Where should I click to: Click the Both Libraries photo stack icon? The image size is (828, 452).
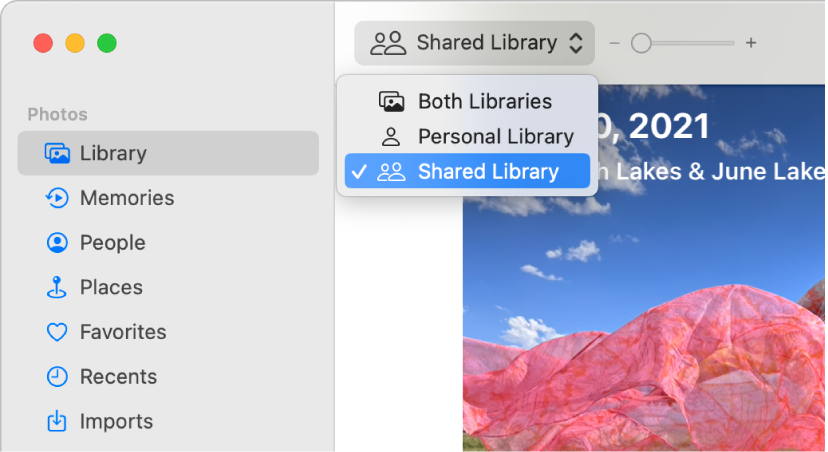click(x=391, y=102)
